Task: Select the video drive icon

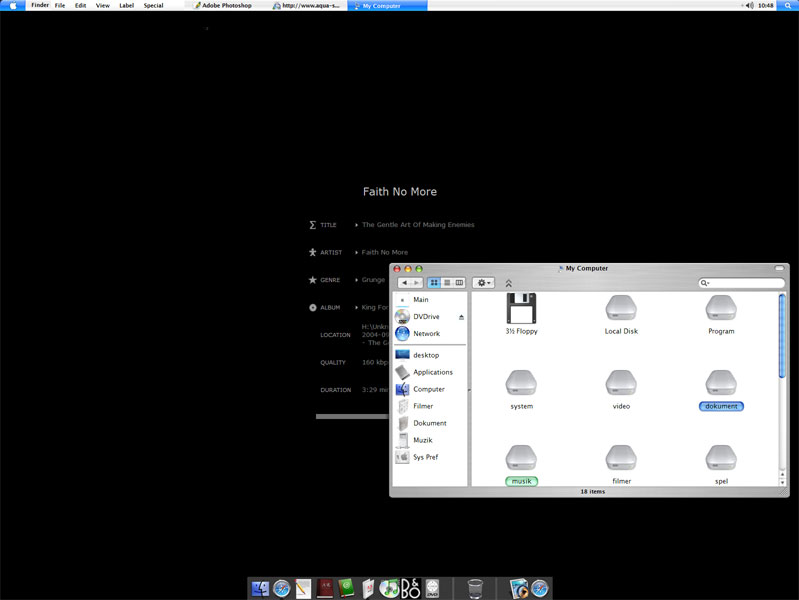Action: 621,383
